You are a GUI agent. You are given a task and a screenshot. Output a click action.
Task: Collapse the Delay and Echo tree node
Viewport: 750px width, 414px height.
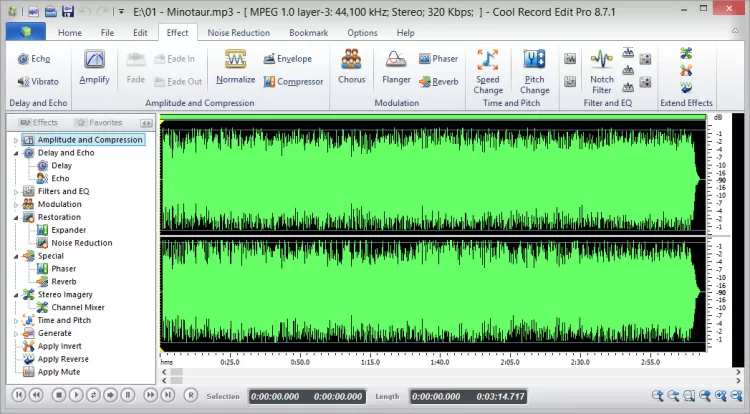coord(16,153)
